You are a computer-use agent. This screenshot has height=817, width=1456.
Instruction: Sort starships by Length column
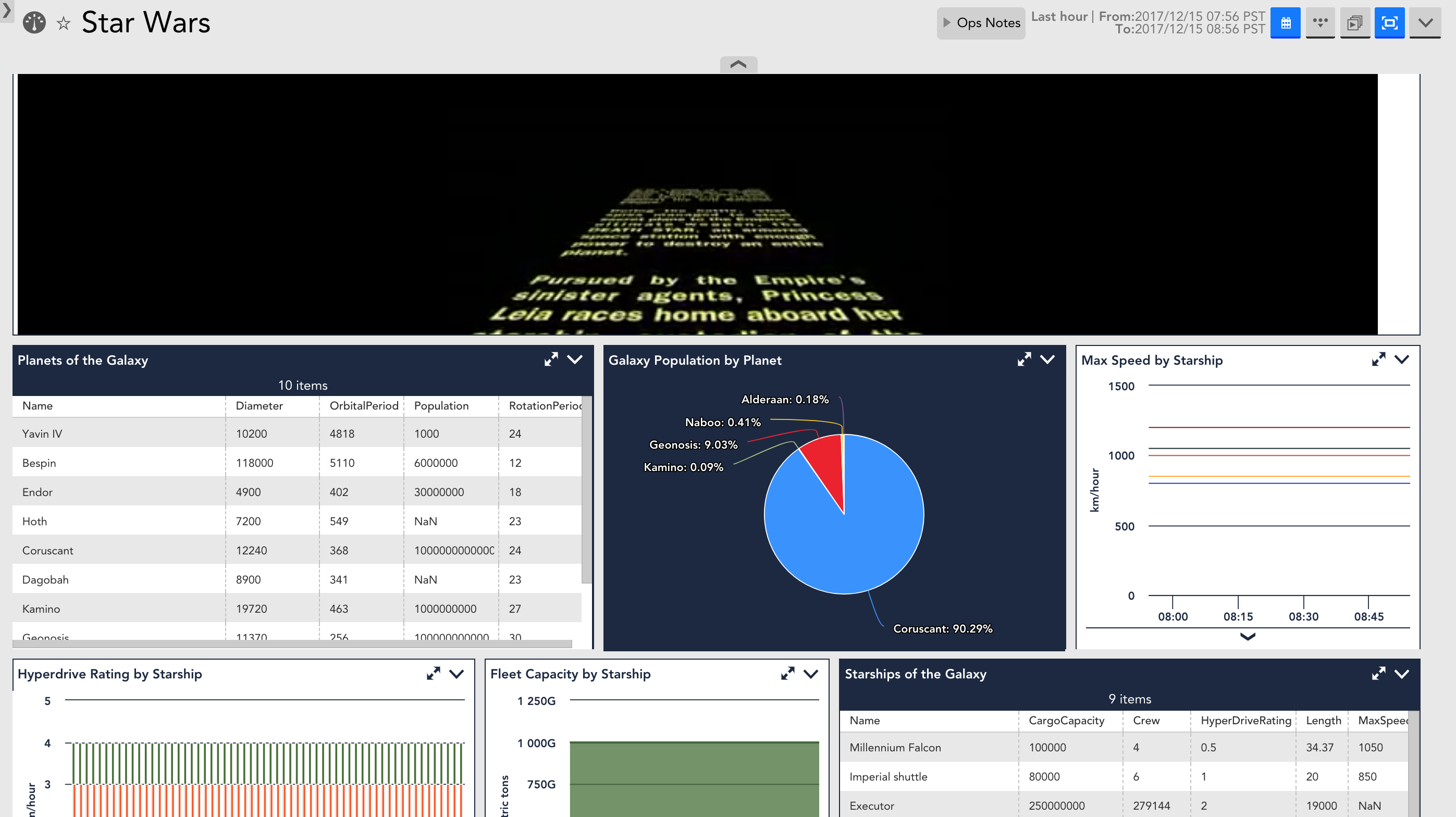click(1322, 721)
